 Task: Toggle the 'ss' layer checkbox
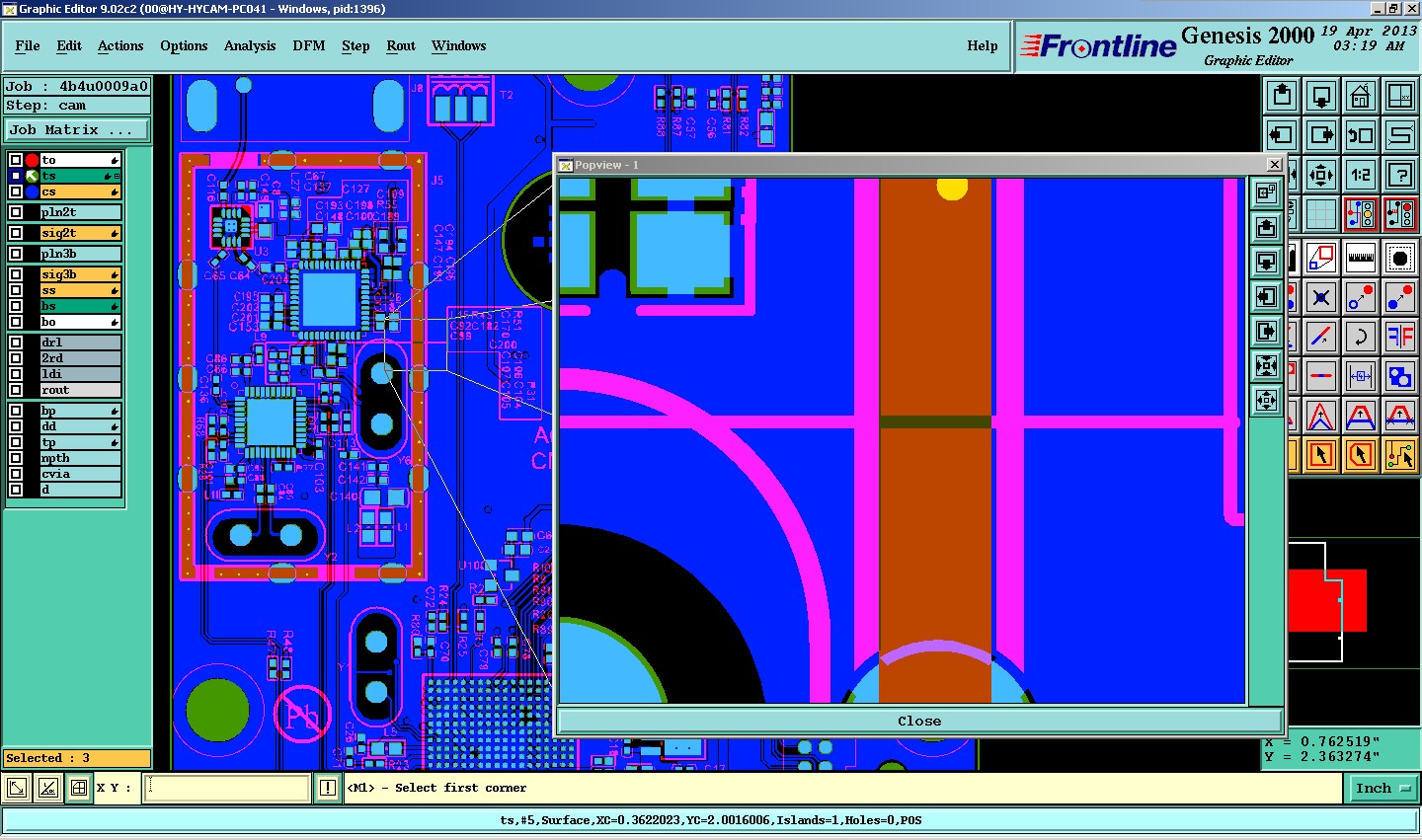tap(16, 290)
